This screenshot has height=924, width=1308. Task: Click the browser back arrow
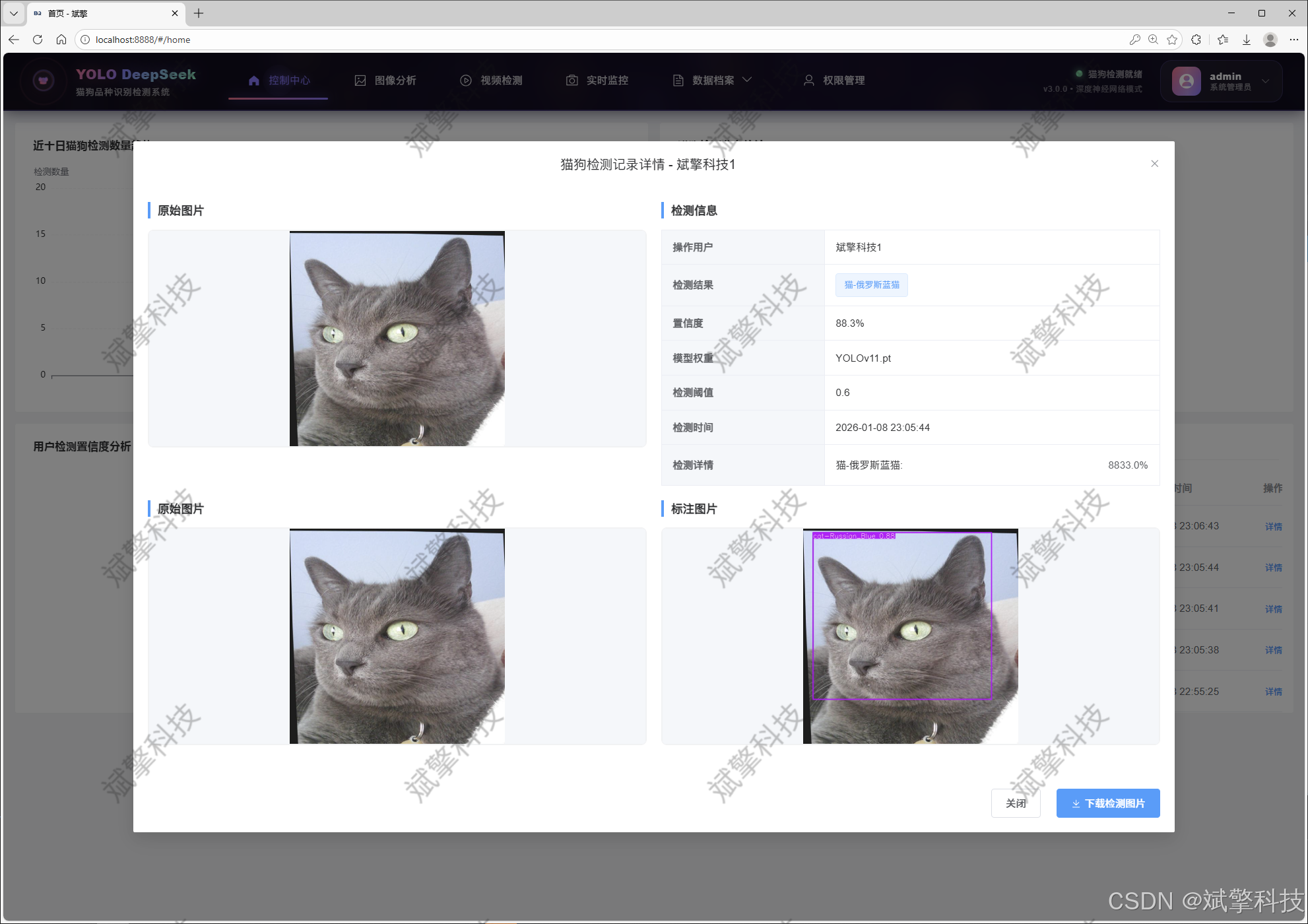click(x=14, y=40)
